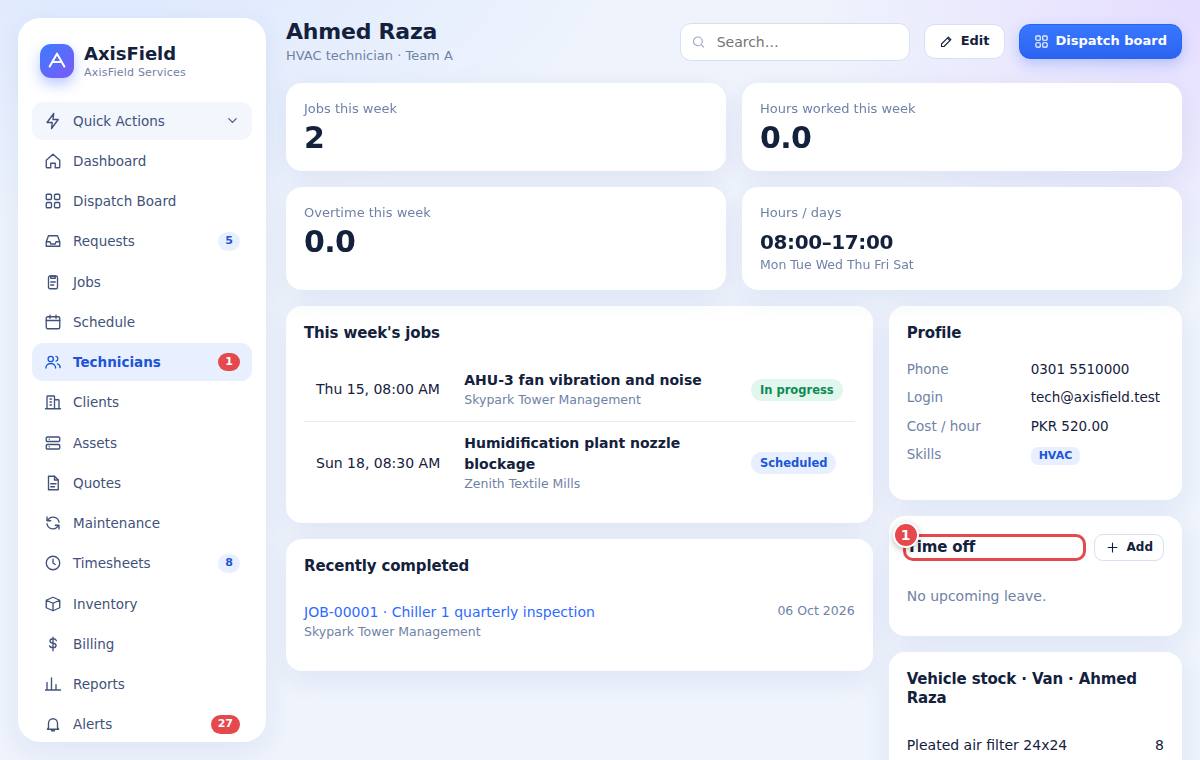Select the Schedule calendar icon
1200x760 pixels.
[x=53, y=322]
